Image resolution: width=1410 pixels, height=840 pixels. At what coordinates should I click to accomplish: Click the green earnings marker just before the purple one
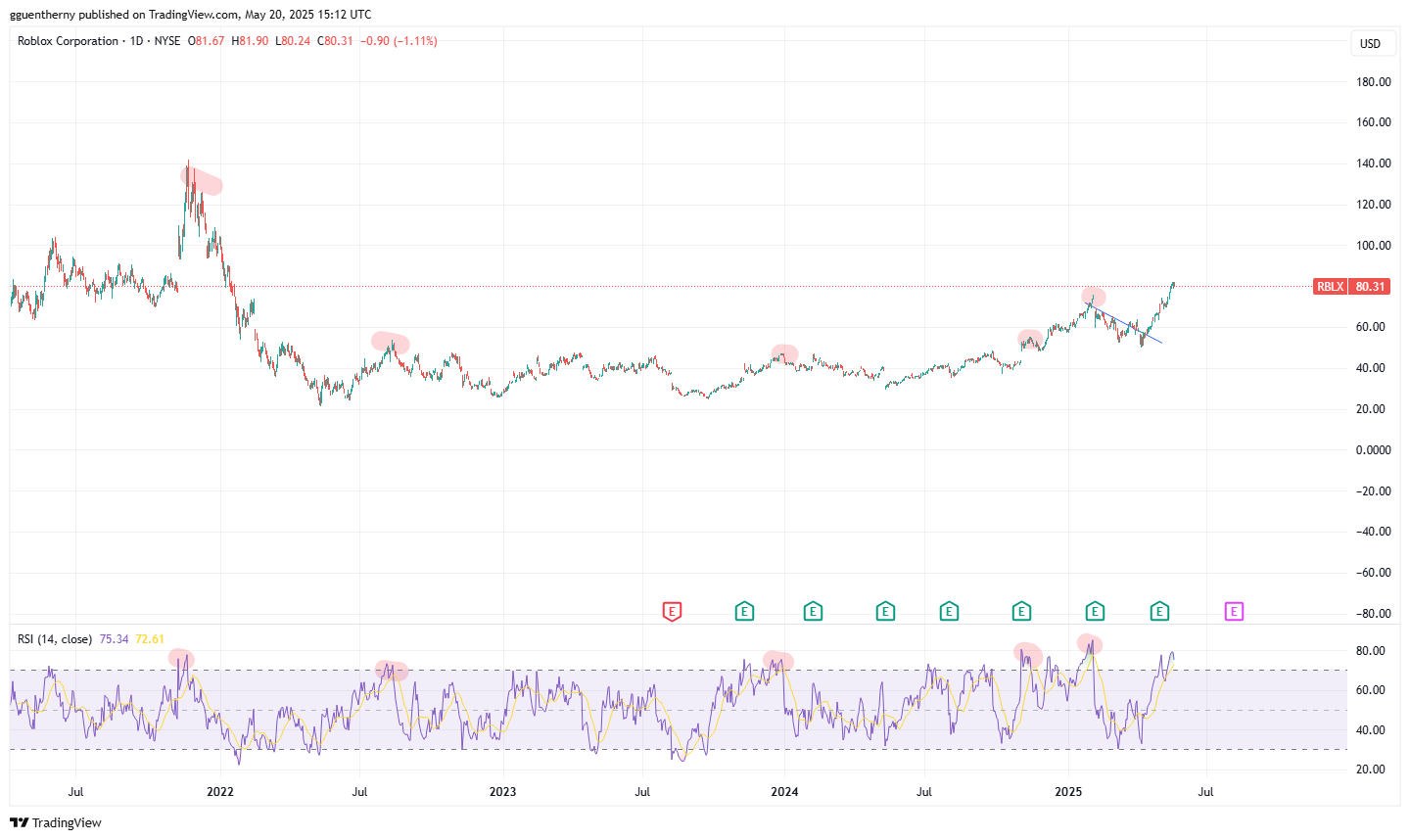1159,612
